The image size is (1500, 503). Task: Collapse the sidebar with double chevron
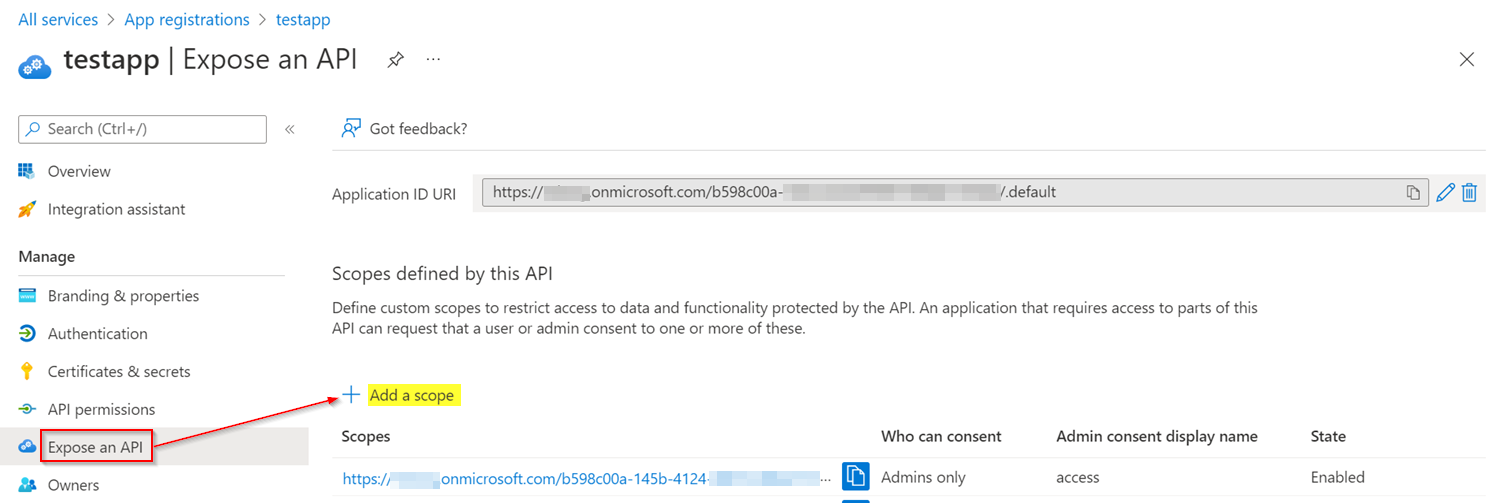pyautogui.click(x=290, y=129)
